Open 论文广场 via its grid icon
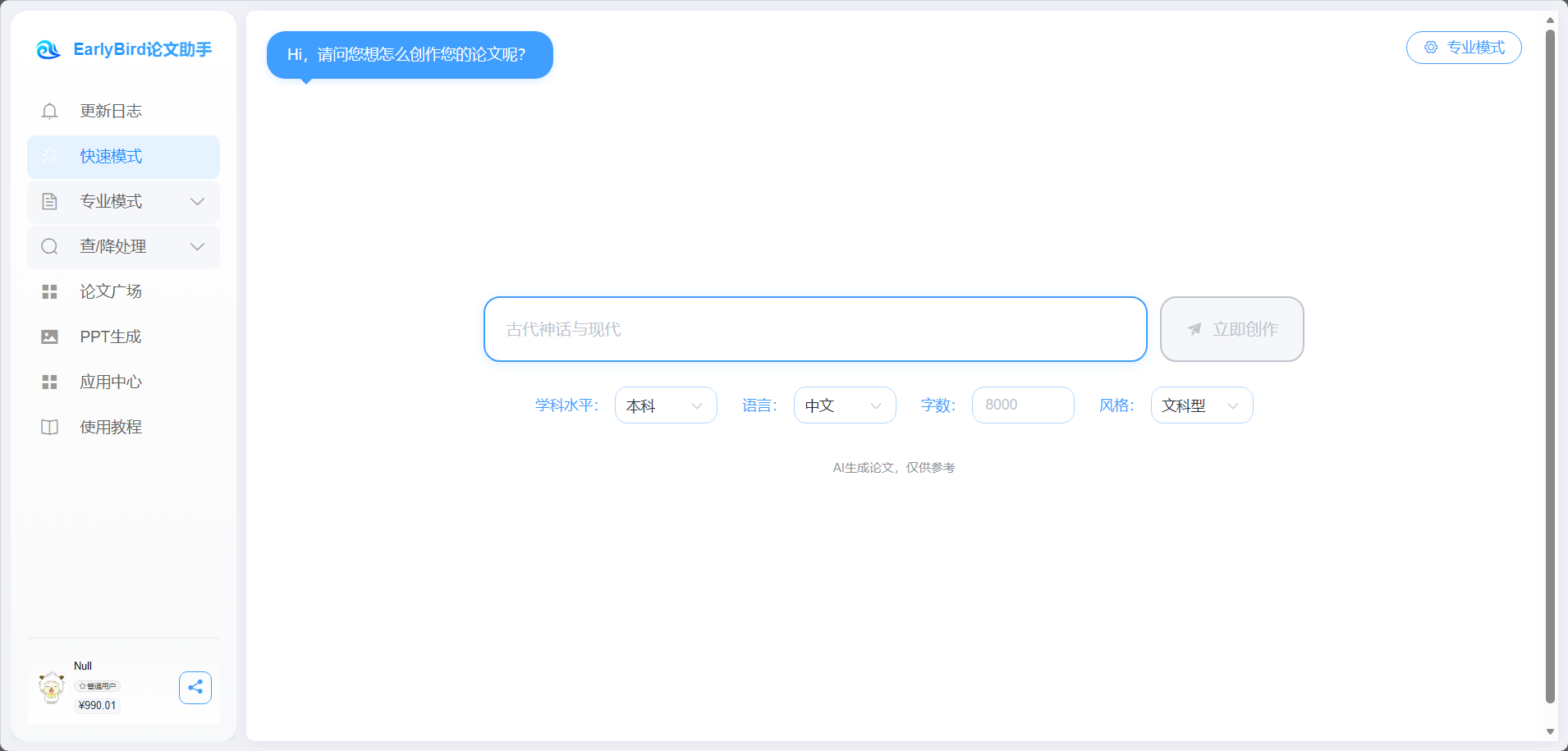Image resolution: width=1568 pixels, height=751 pixels. coord(49,291)
